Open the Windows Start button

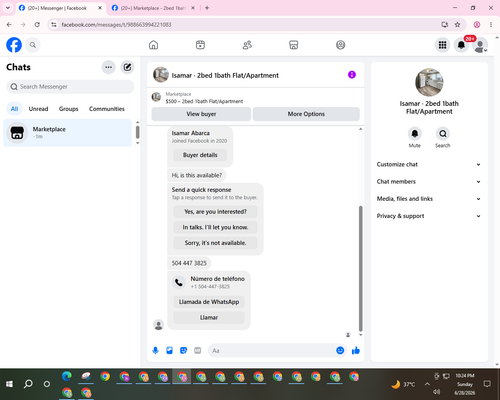[9, 384]
